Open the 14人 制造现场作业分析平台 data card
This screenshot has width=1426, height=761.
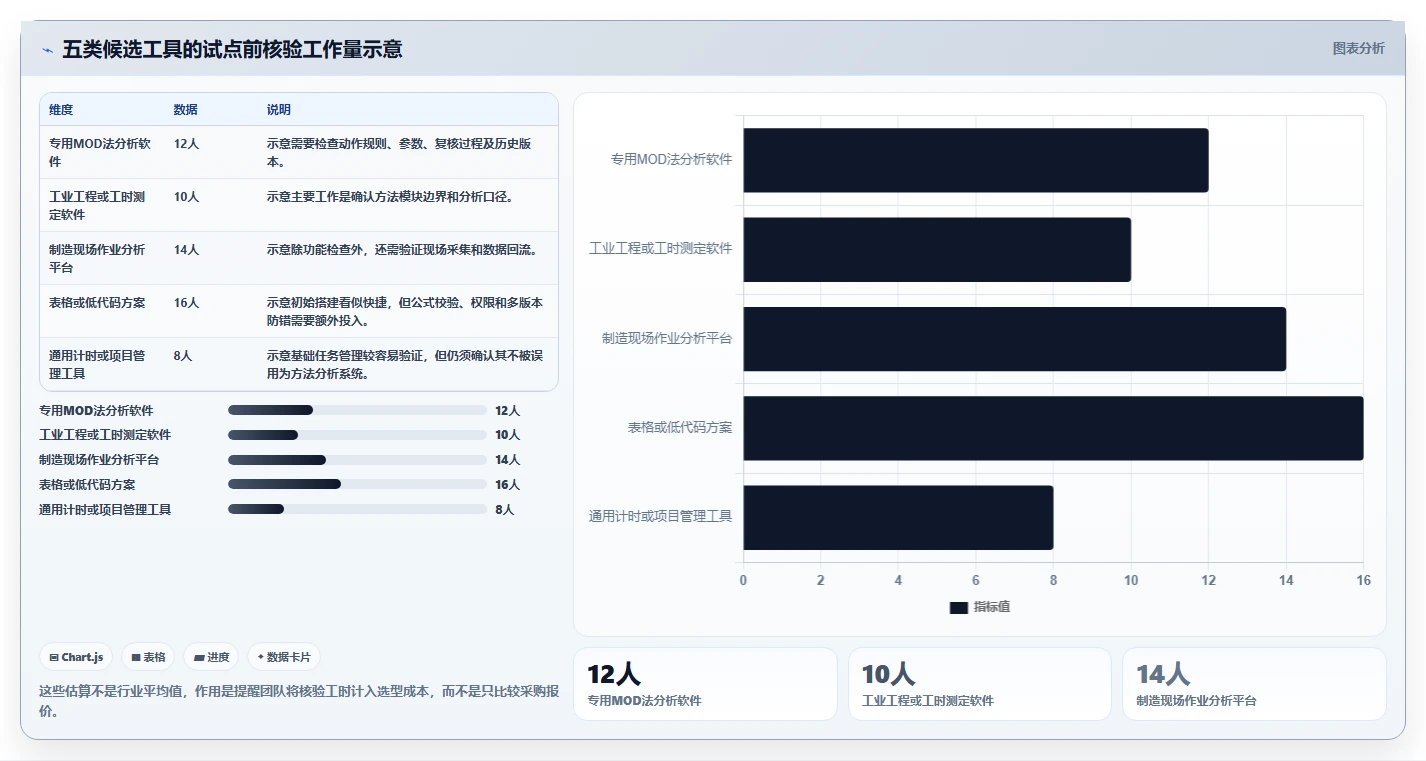point(1254,684)
